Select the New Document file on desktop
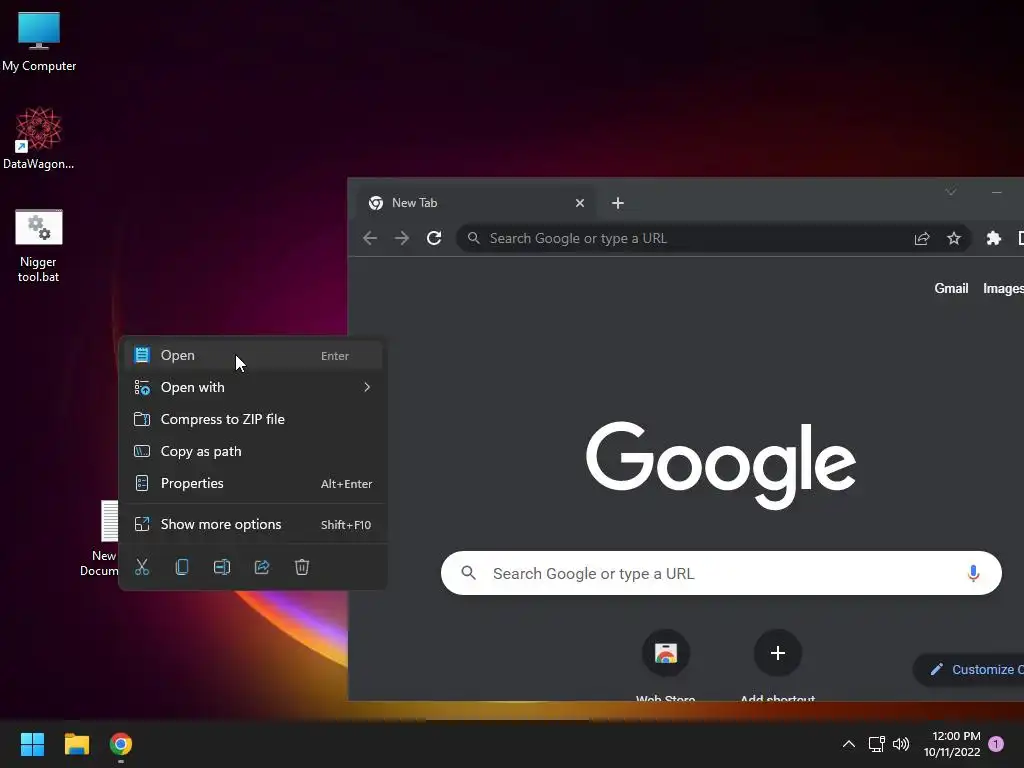 (x=99, y=538)
